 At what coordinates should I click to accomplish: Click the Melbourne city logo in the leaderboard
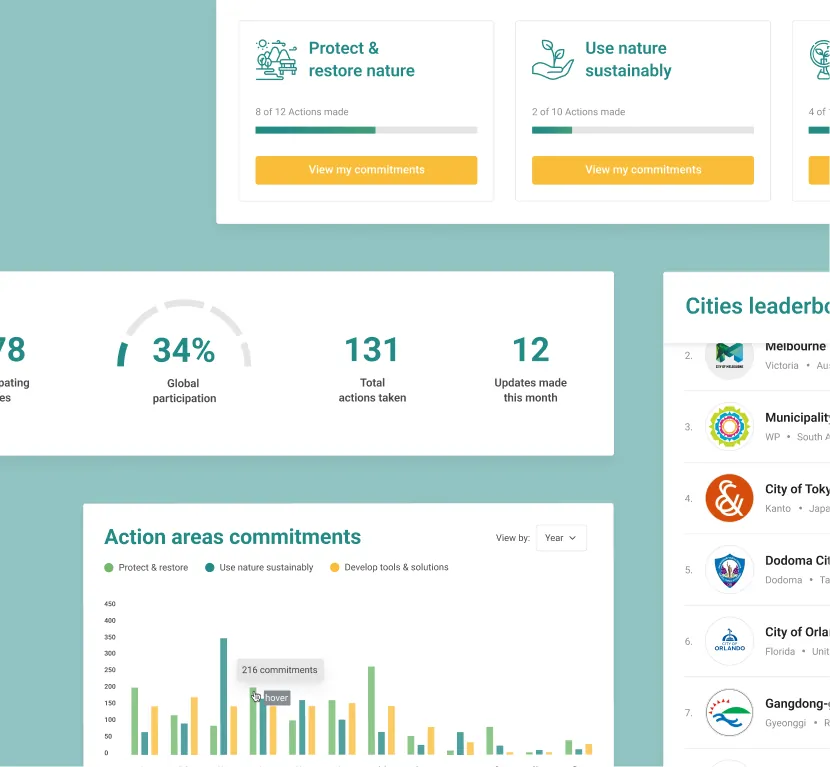(x=729, y=355)
